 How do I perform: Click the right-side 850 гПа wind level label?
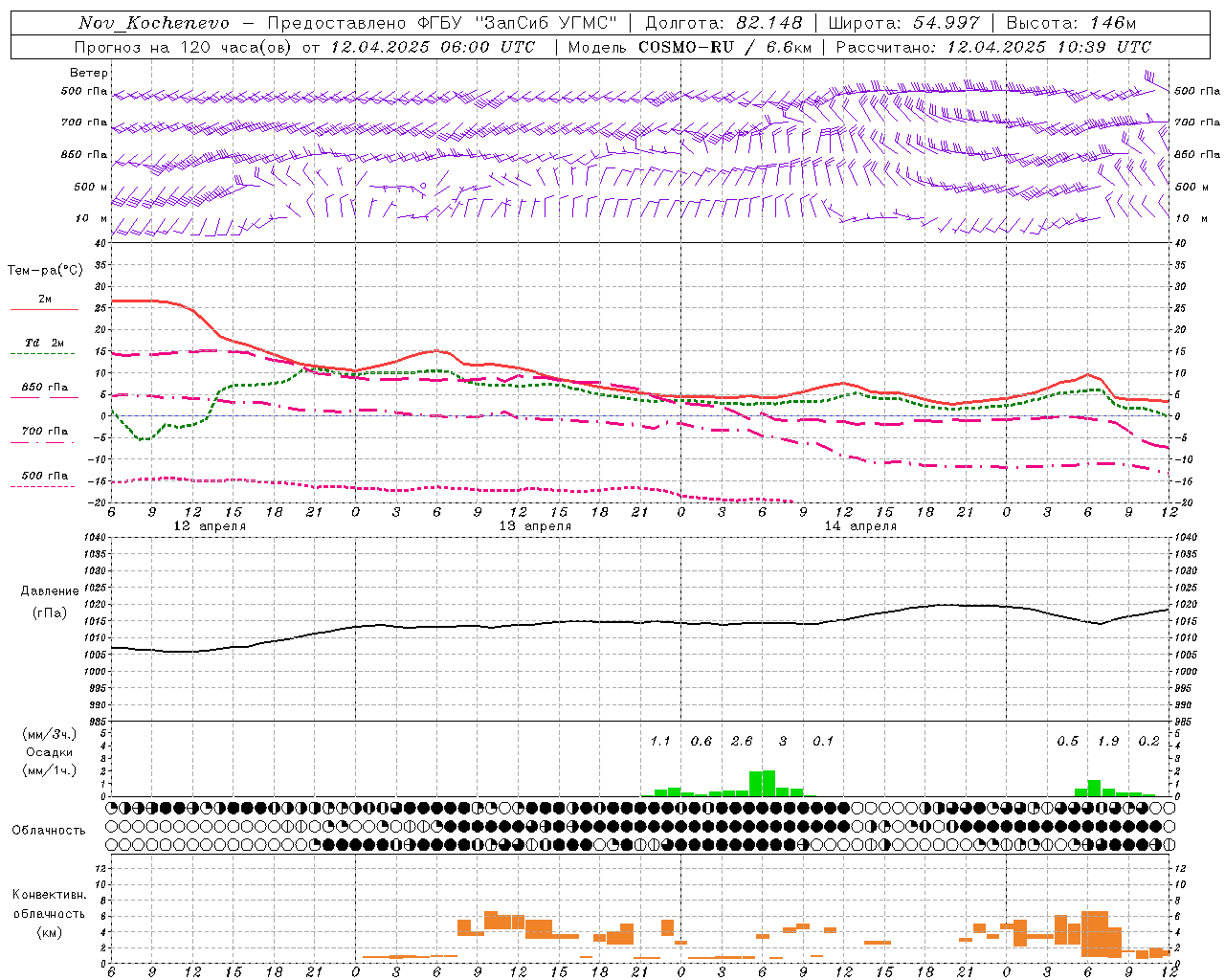(x=1197, y=154)
